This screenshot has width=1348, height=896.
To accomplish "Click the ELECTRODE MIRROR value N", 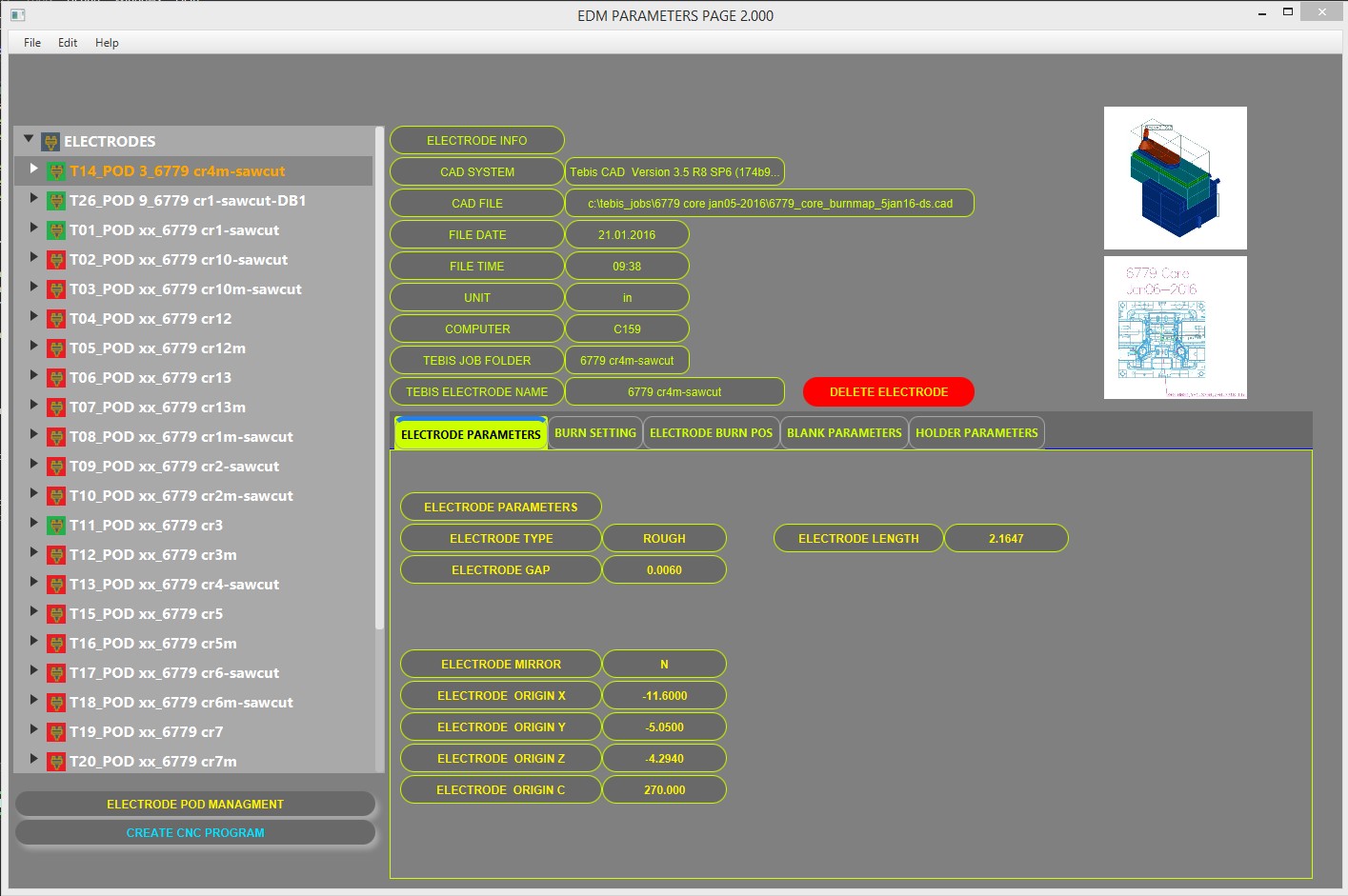I will 665,665.
